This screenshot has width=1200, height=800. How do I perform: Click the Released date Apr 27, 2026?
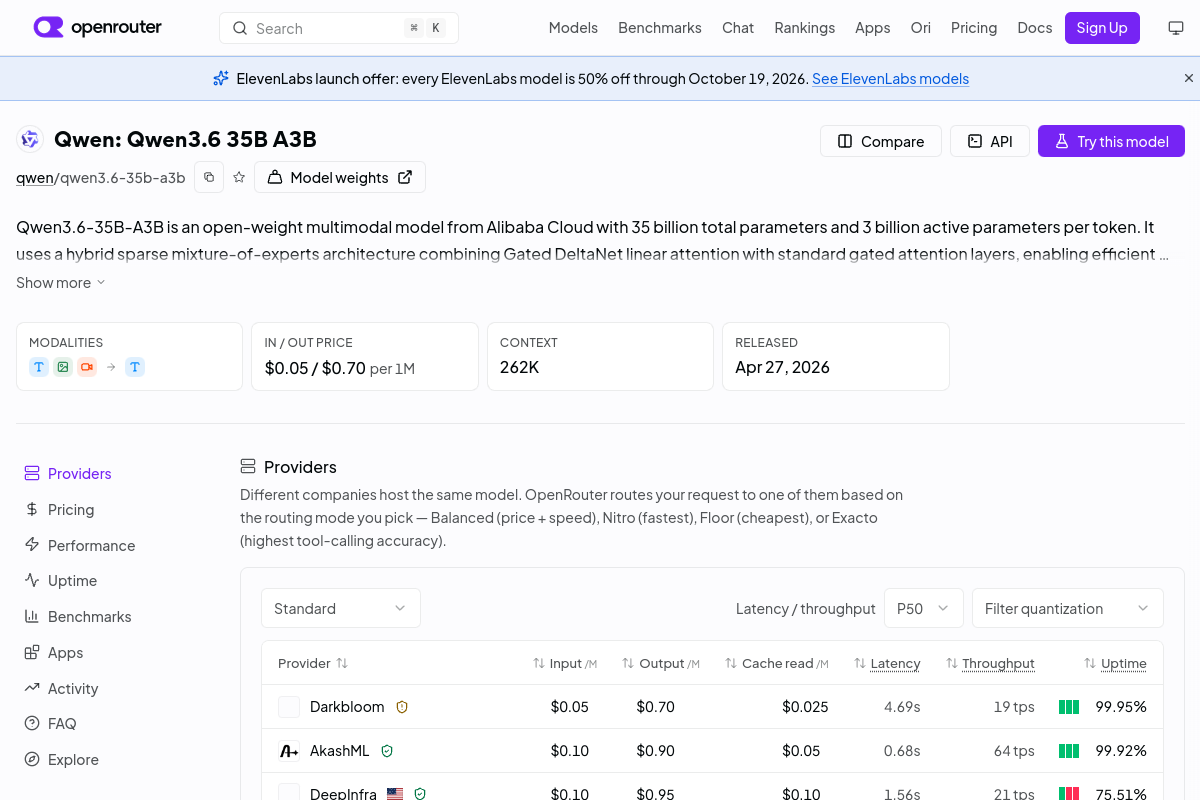(783, 367)
